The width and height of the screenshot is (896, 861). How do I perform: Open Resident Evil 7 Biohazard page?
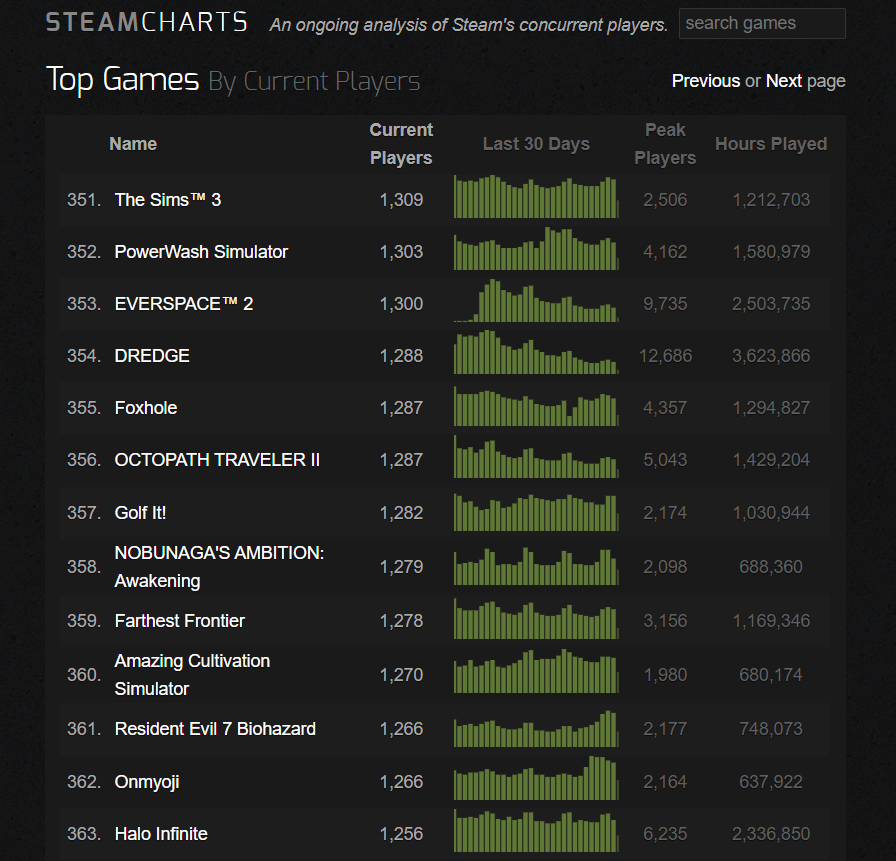215,728
